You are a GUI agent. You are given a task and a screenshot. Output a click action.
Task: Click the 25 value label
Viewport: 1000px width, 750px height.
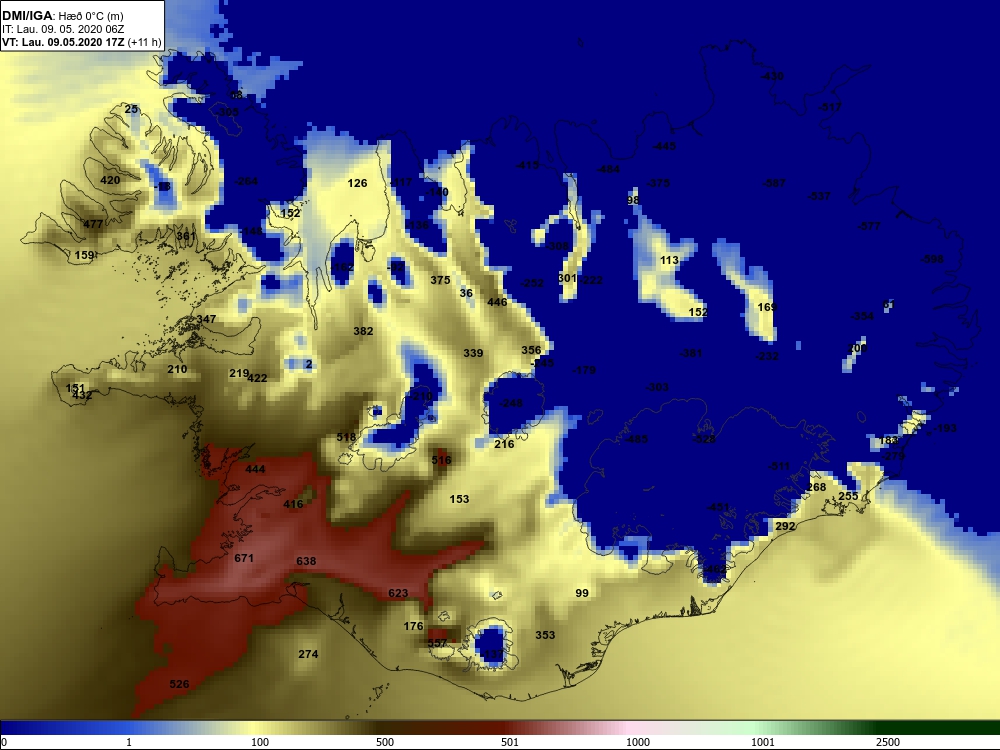131,110
